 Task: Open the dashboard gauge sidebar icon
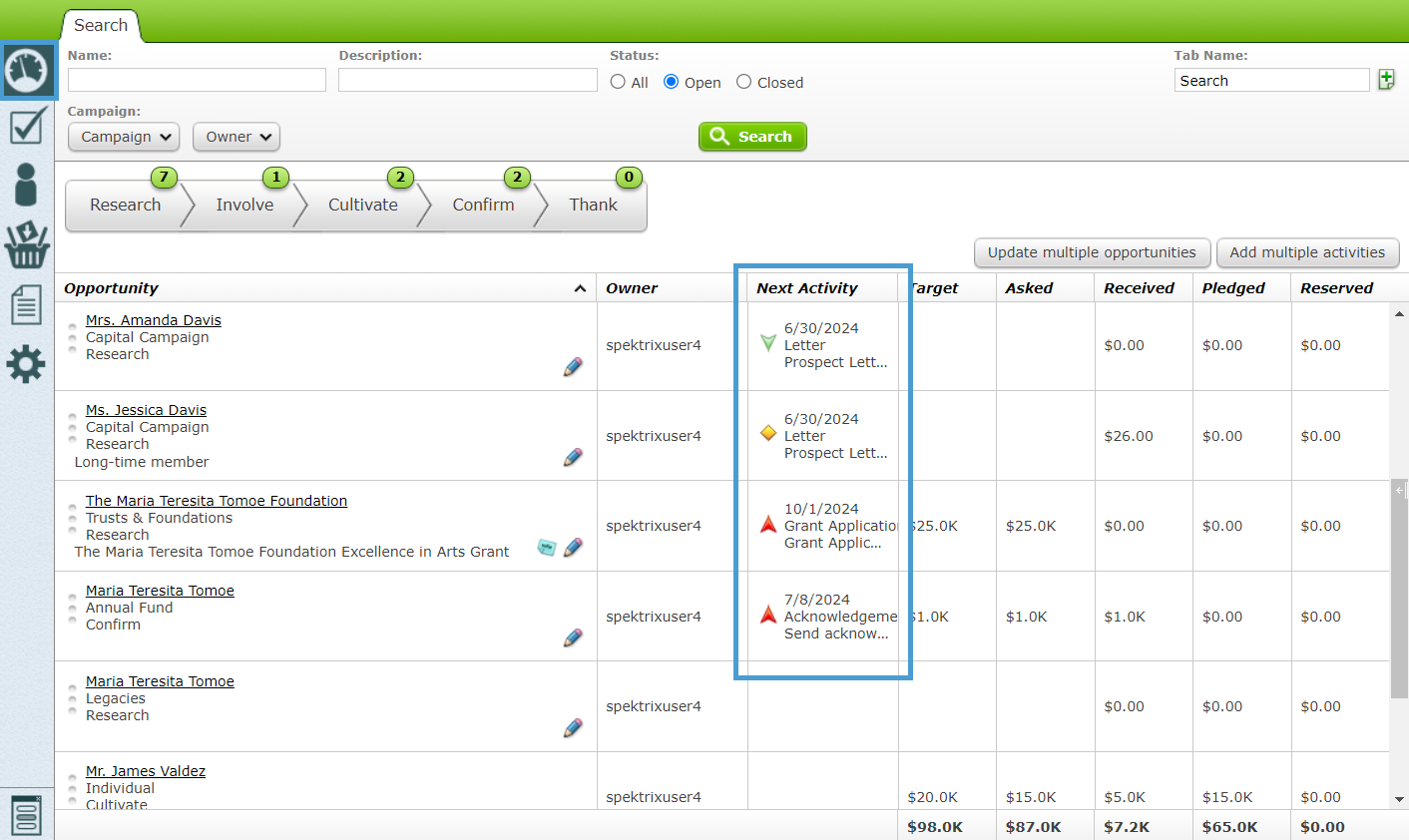pos(27,71)
